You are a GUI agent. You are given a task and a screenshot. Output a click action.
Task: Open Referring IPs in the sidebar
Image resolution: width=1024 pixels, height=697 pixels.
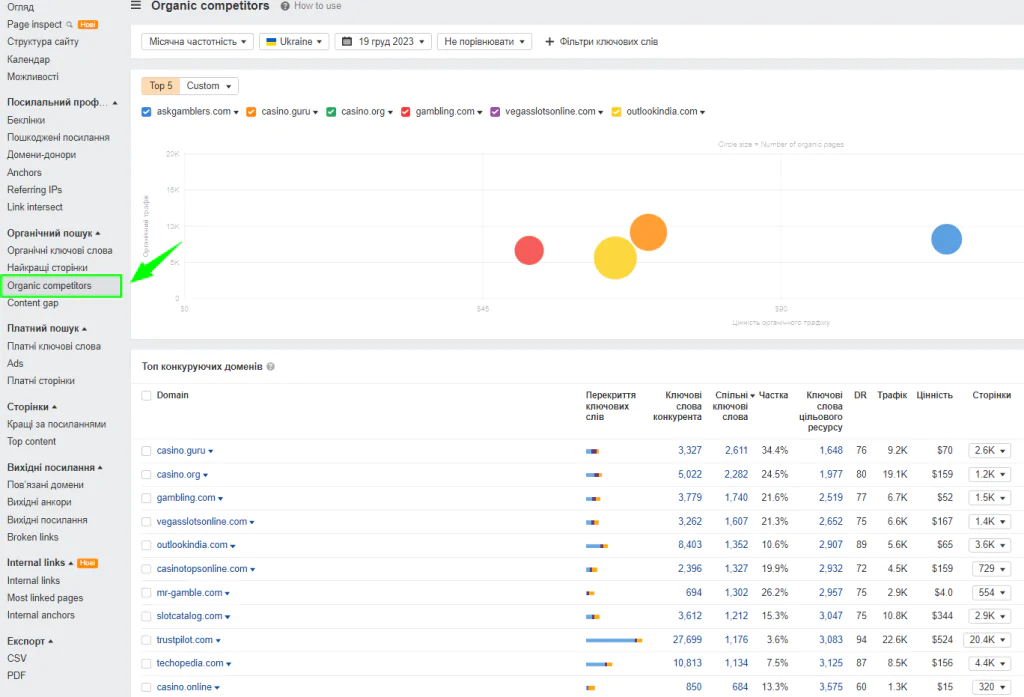[35, 190]
